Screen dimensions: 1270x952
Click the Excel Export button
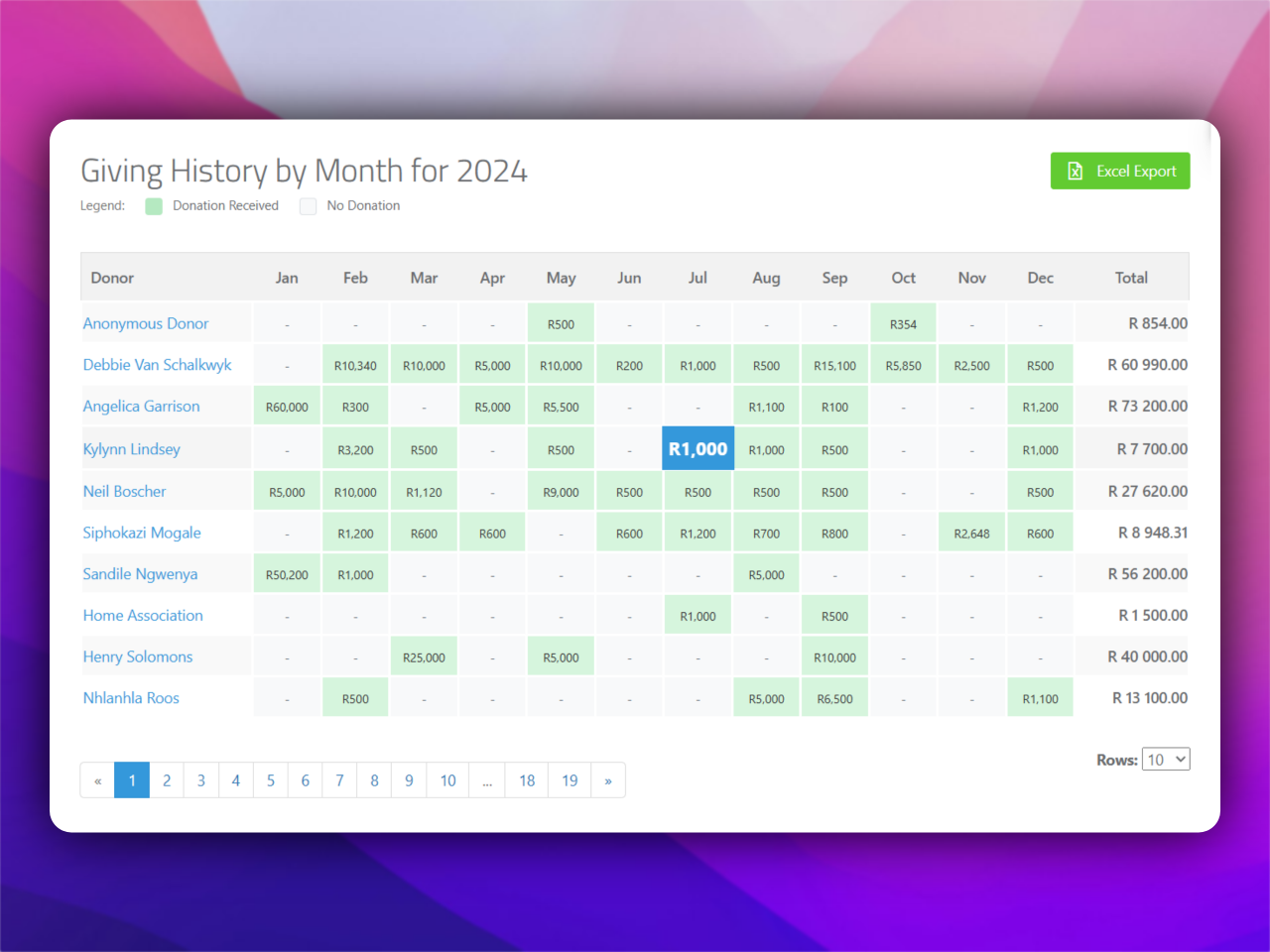coord(1120,172)
